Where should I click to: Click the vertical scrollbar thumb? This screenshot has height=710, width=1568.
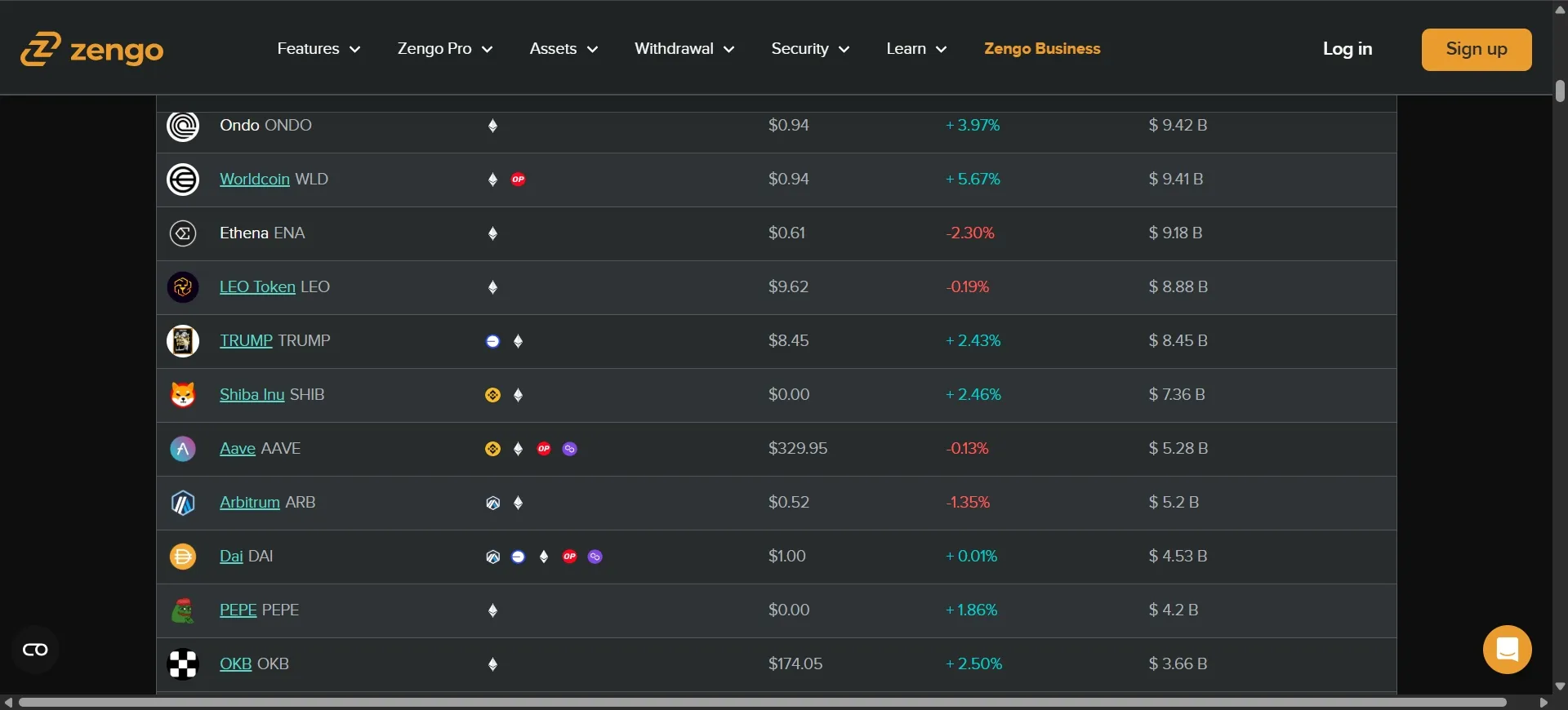(x=1560, y=91)
